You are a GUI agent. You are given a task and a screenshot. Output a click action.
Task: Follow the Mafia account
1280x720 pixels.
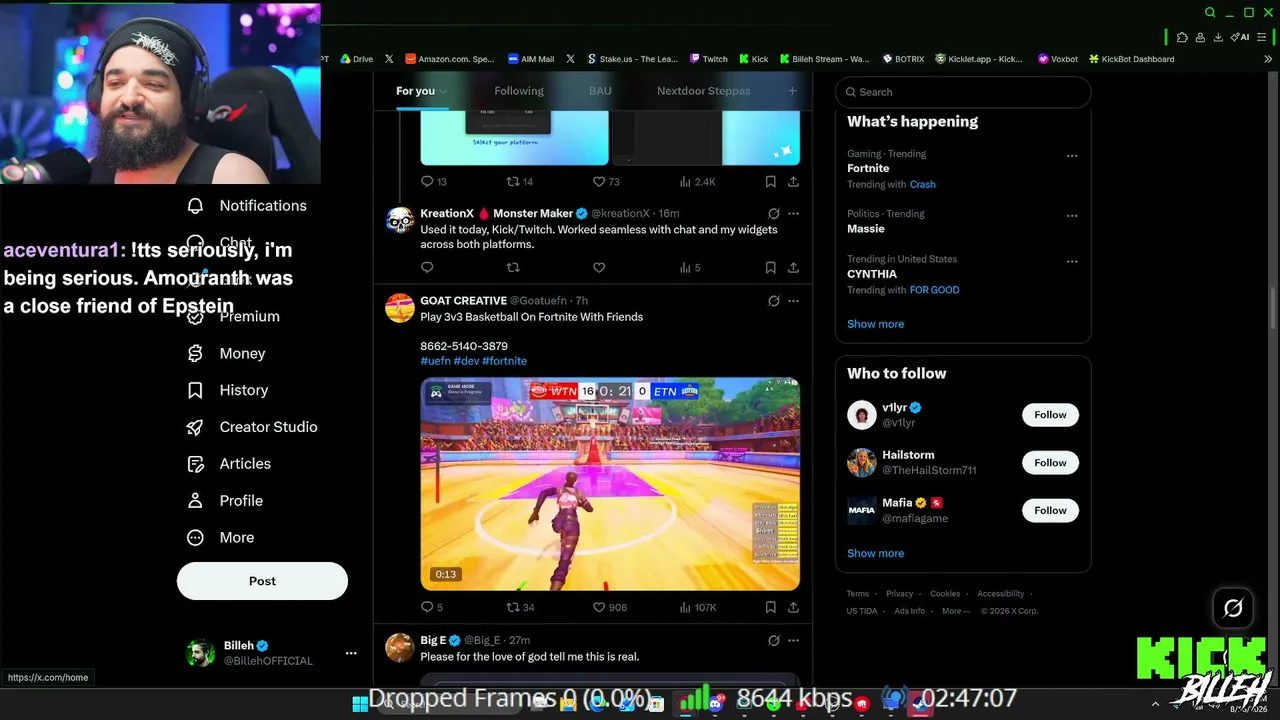pyautogui.click(x=1050, y=511)
